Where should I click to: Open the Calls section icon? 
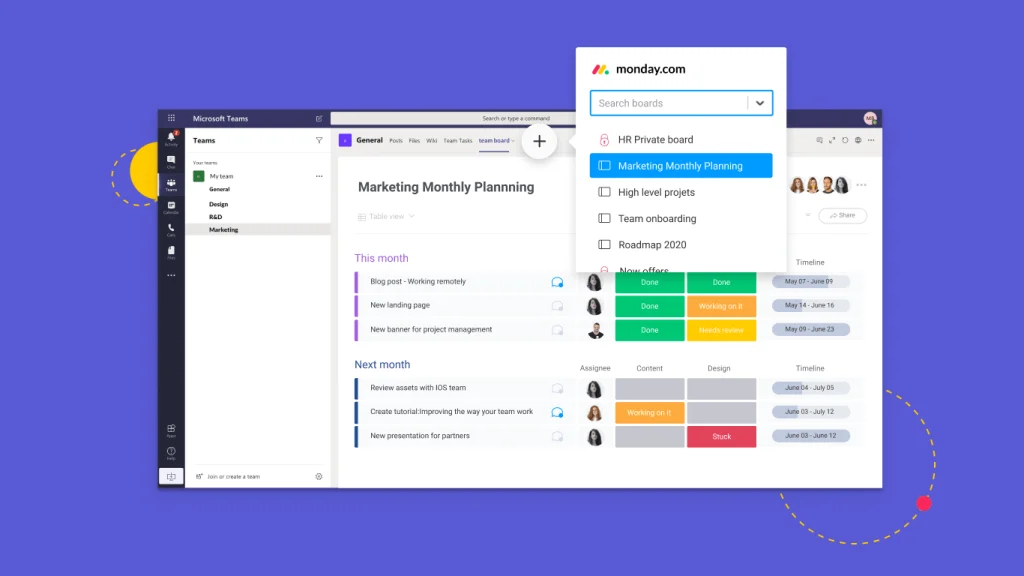(x=171, y=229)
